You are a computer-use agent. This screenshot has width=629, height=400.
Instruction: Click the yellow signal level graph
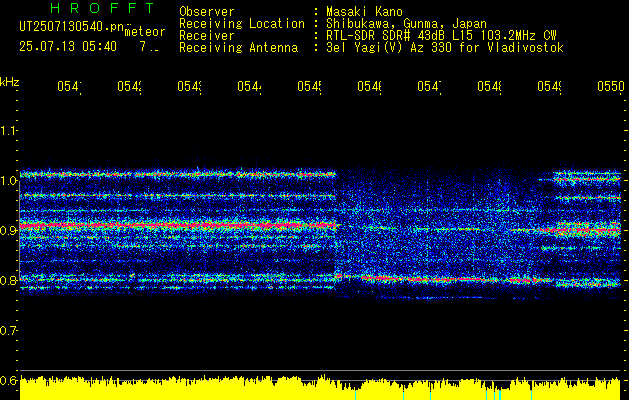(x=320, y=388)
